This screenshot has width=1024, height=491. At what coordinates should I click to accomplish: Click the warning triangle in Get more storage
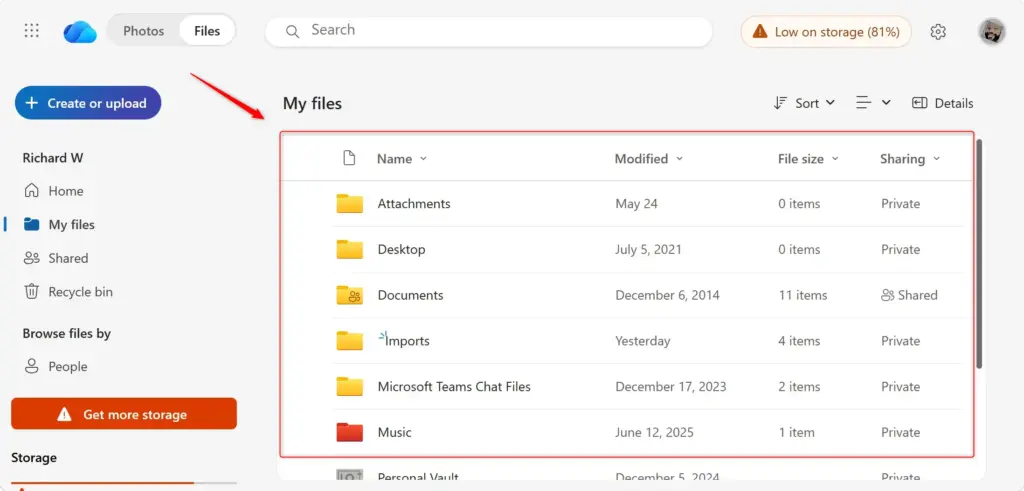[x=64, y=415]
